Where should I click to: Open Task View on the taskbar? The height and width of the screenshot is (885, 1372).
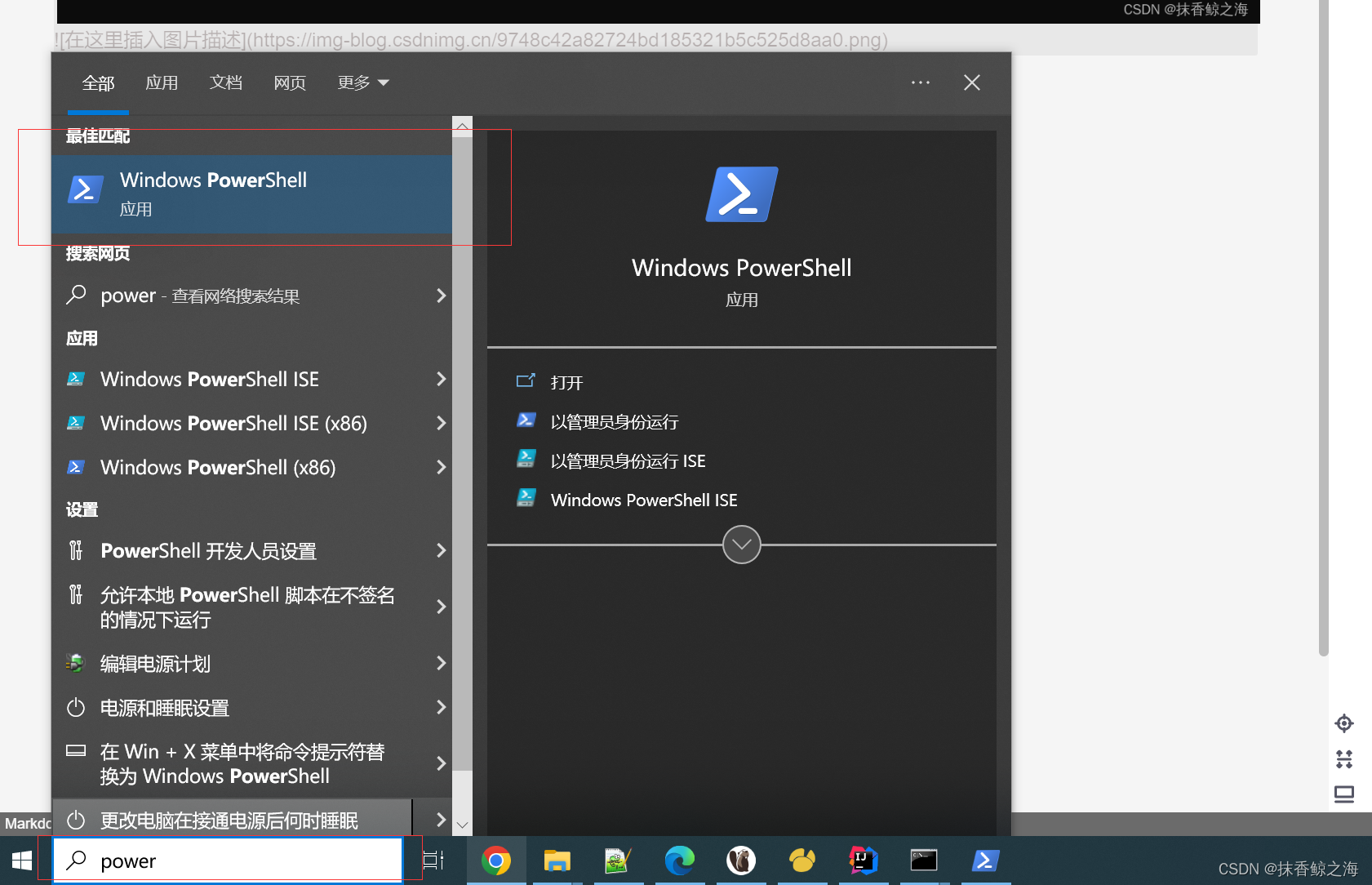[x=433, y=861]
